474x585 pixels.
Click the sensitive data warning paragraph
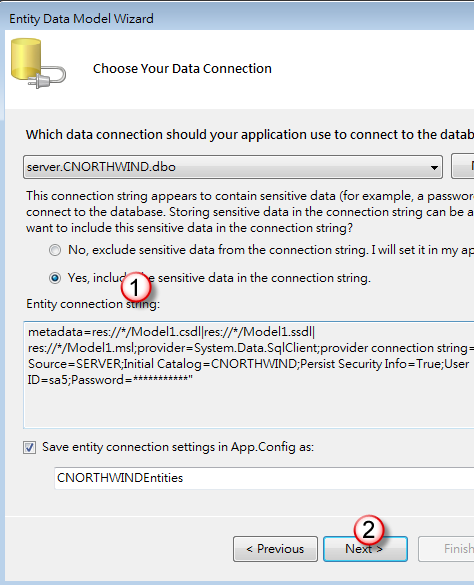pos(250,212)
